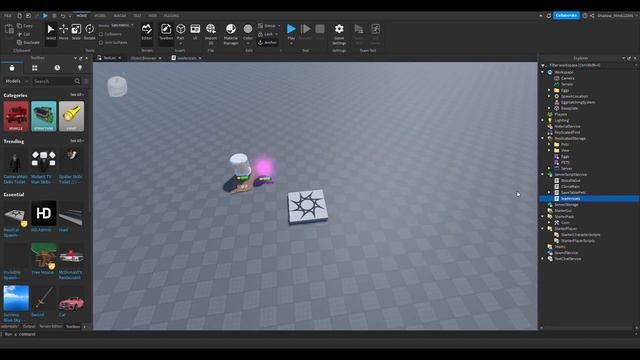Open Models category dropdown in Toolbox
Image resolution: width=640 pixels, height=360 pixels.
point(16,81)
